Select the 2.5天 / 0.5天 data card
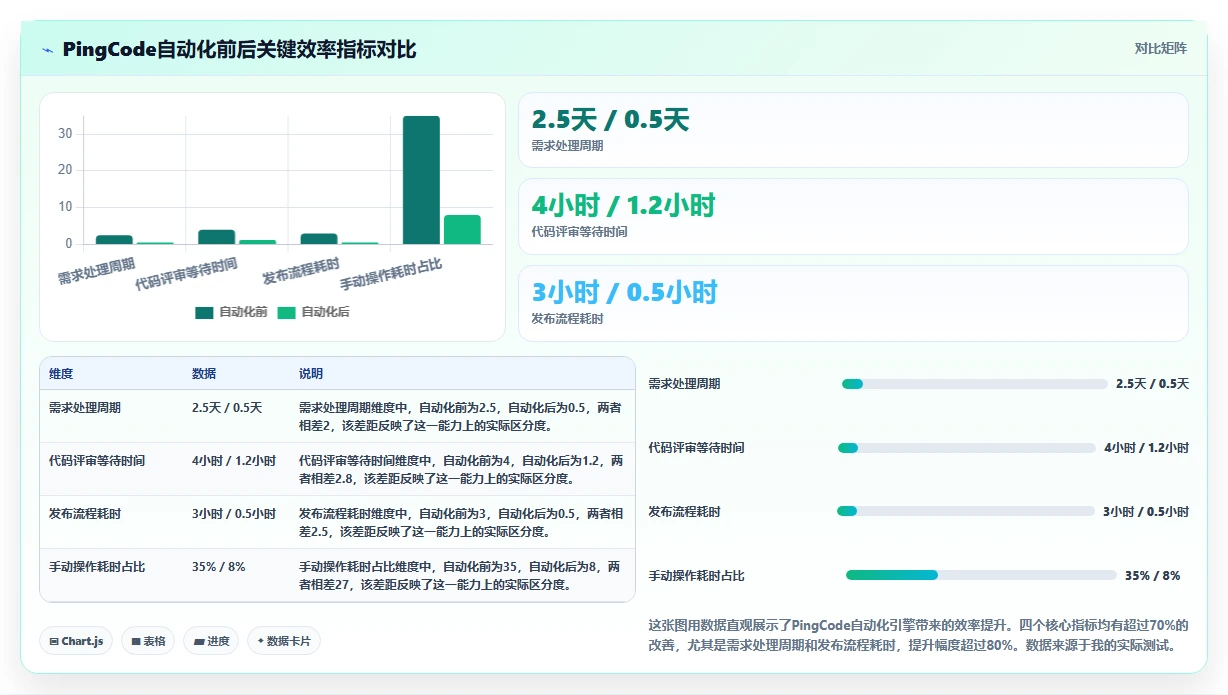 (x=853, y=130)
